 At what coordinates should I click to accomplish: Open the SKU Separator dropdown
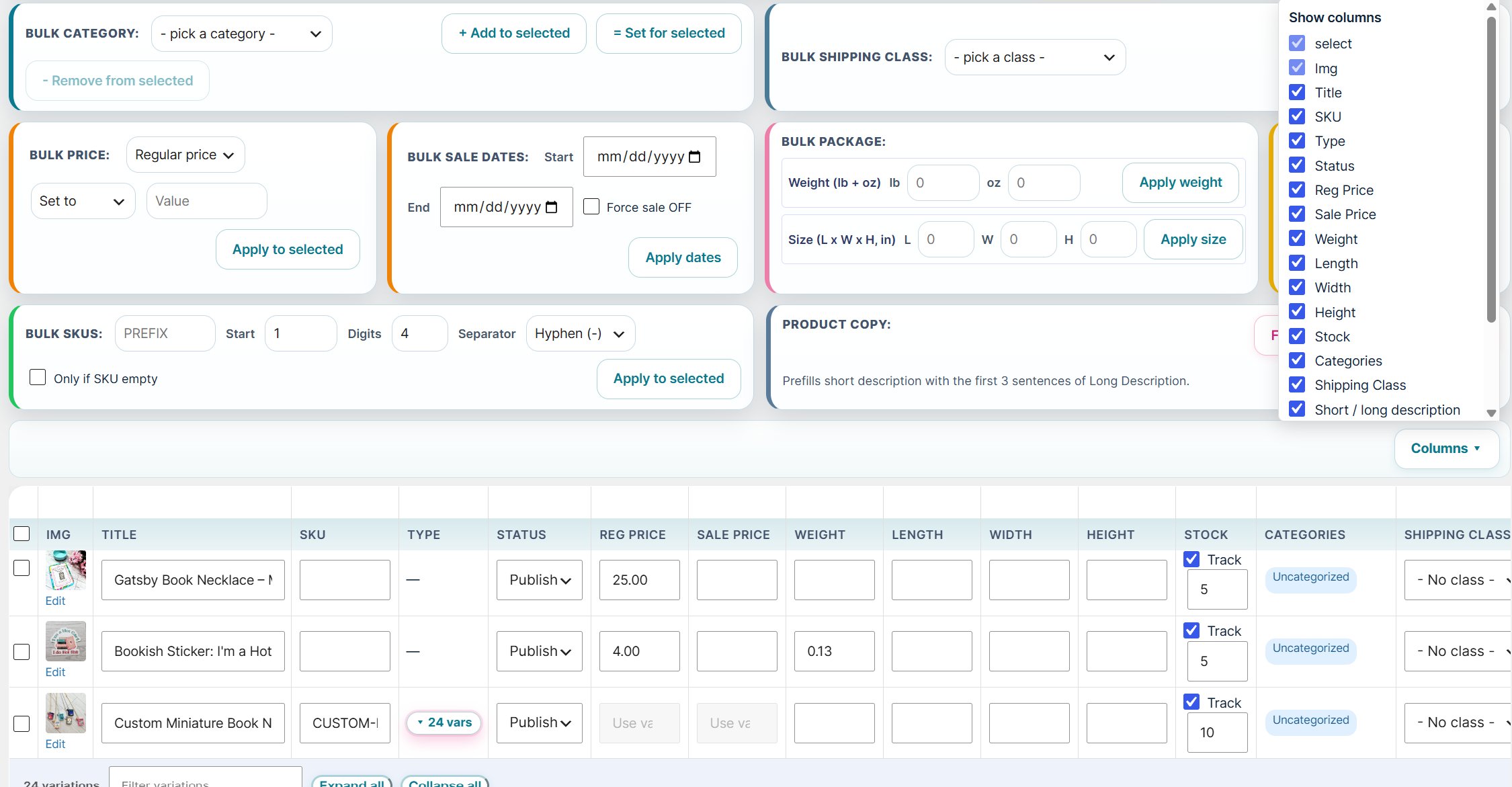[x=581, y=333]
